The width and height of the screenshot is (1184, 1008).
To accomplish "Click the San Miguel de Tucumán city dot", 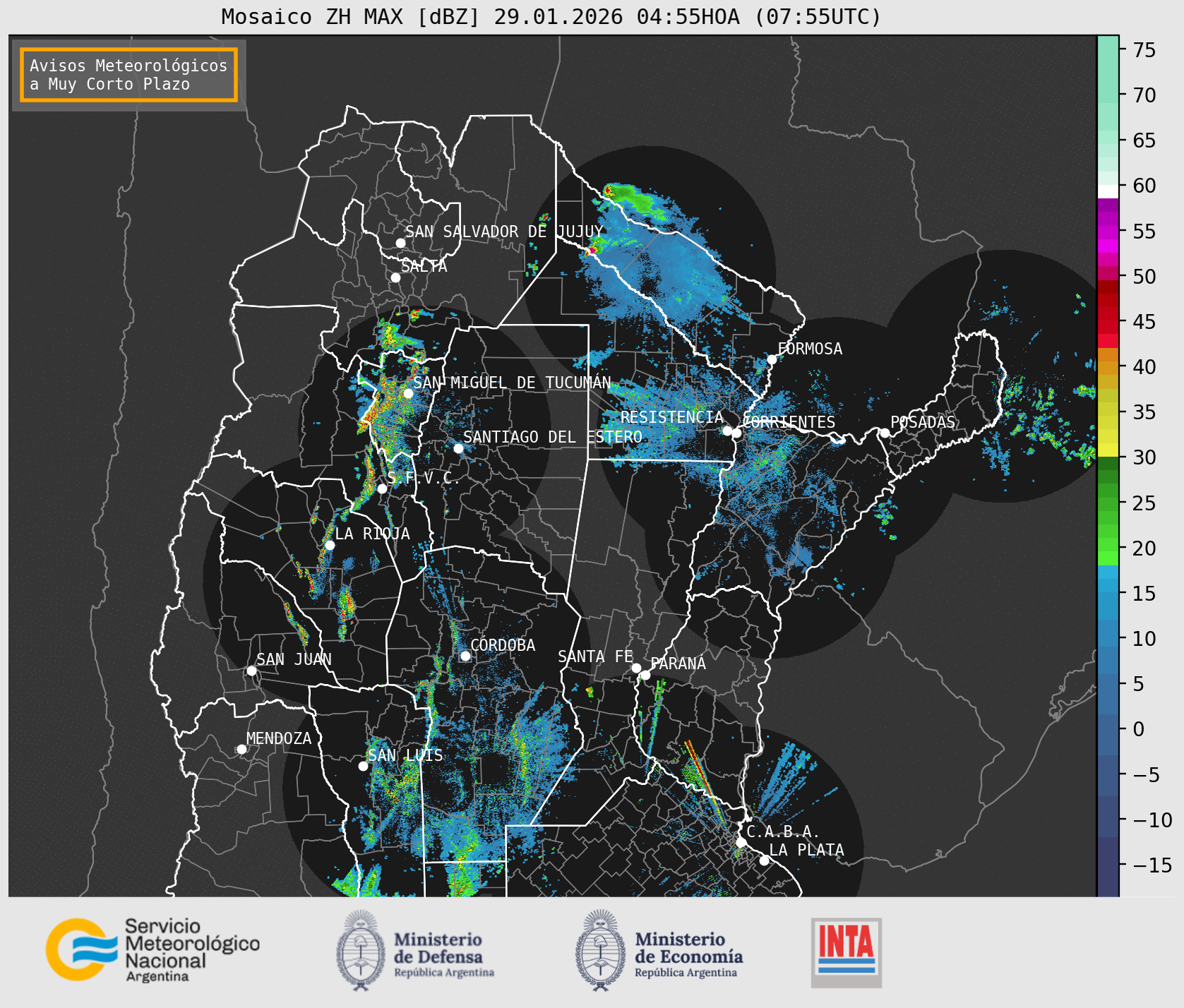I will click(407, 393).
